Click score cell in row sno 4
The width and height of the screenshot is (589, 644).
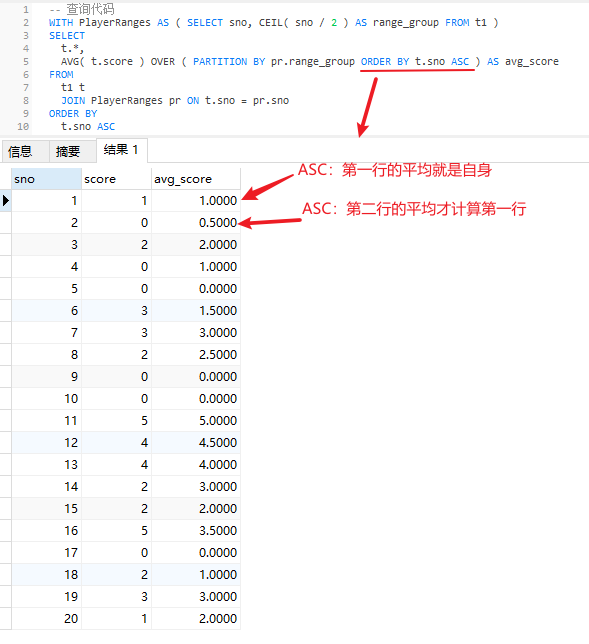coord(116,267)
